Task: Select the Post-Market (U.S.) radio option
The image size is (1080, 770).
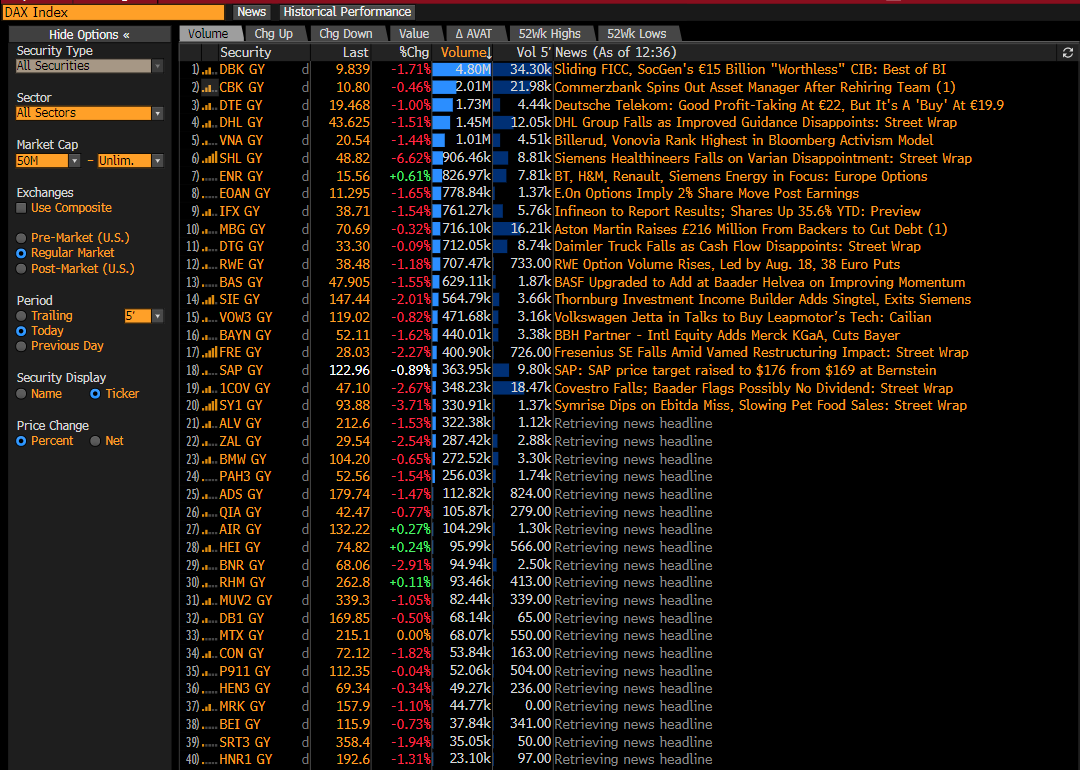Action: coord(21,269)
